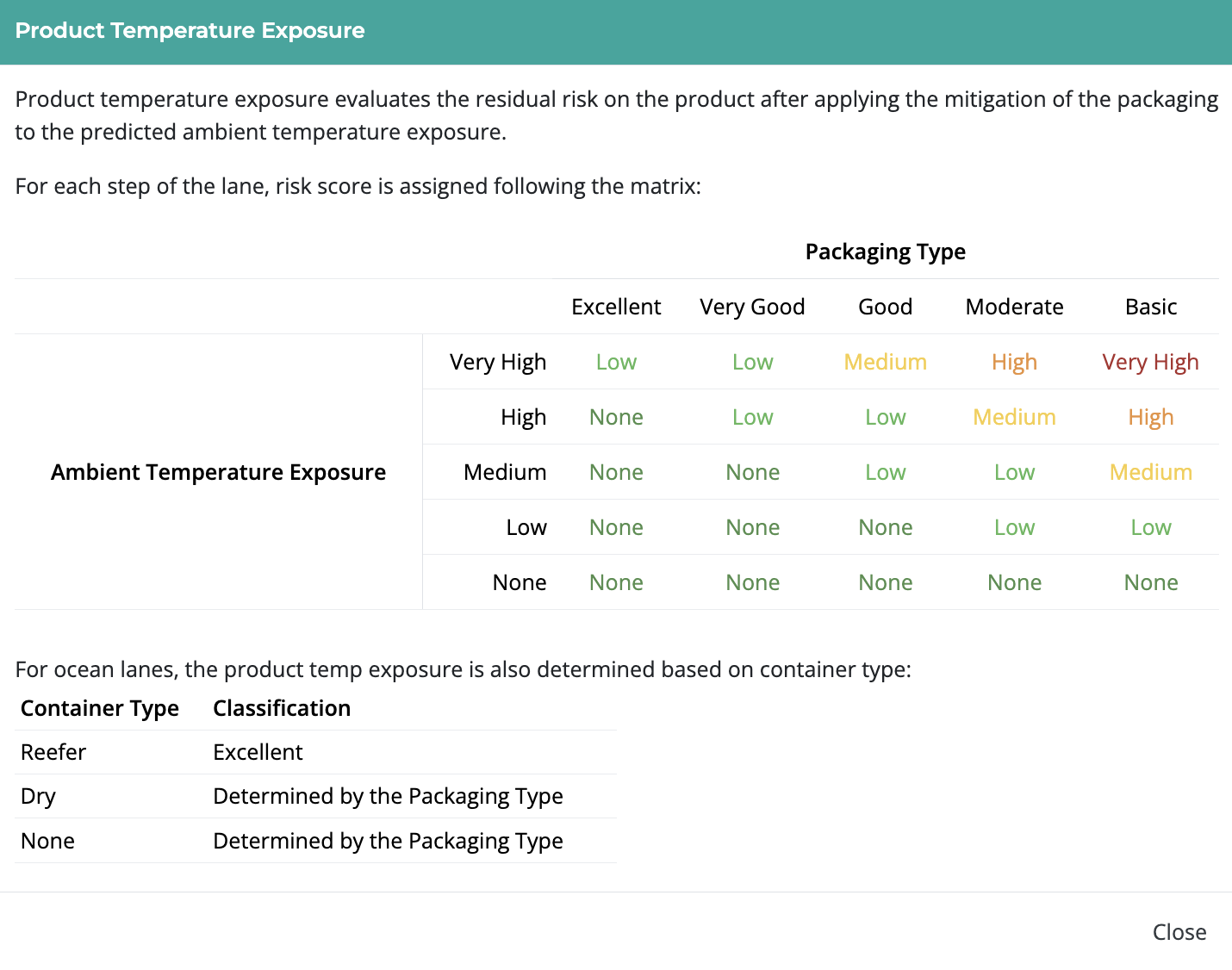The height and width of the screenshot is (970, 1232).
Task: Click the Close button
Action: click(1179, 931)
